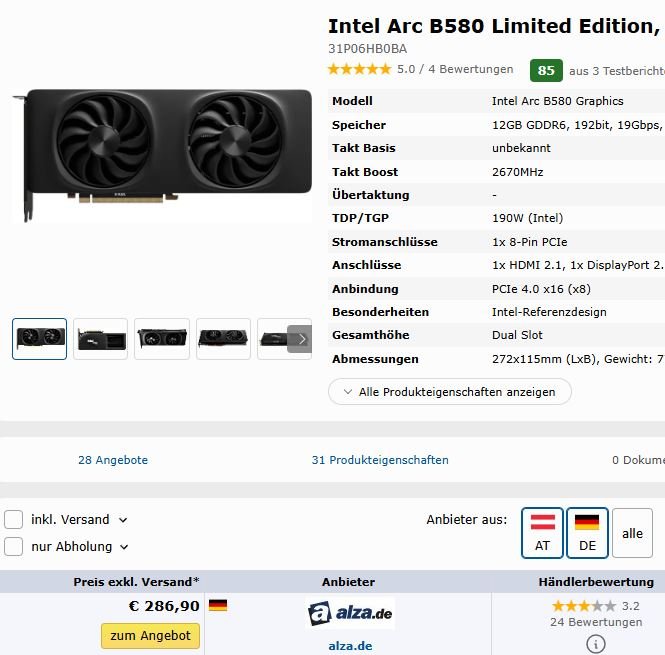Image resolution: width=665 pixels, height=655 pixels.
Task: Switch to the 31 Produkteigenschaften tab
Action: [x=380, y=460]
